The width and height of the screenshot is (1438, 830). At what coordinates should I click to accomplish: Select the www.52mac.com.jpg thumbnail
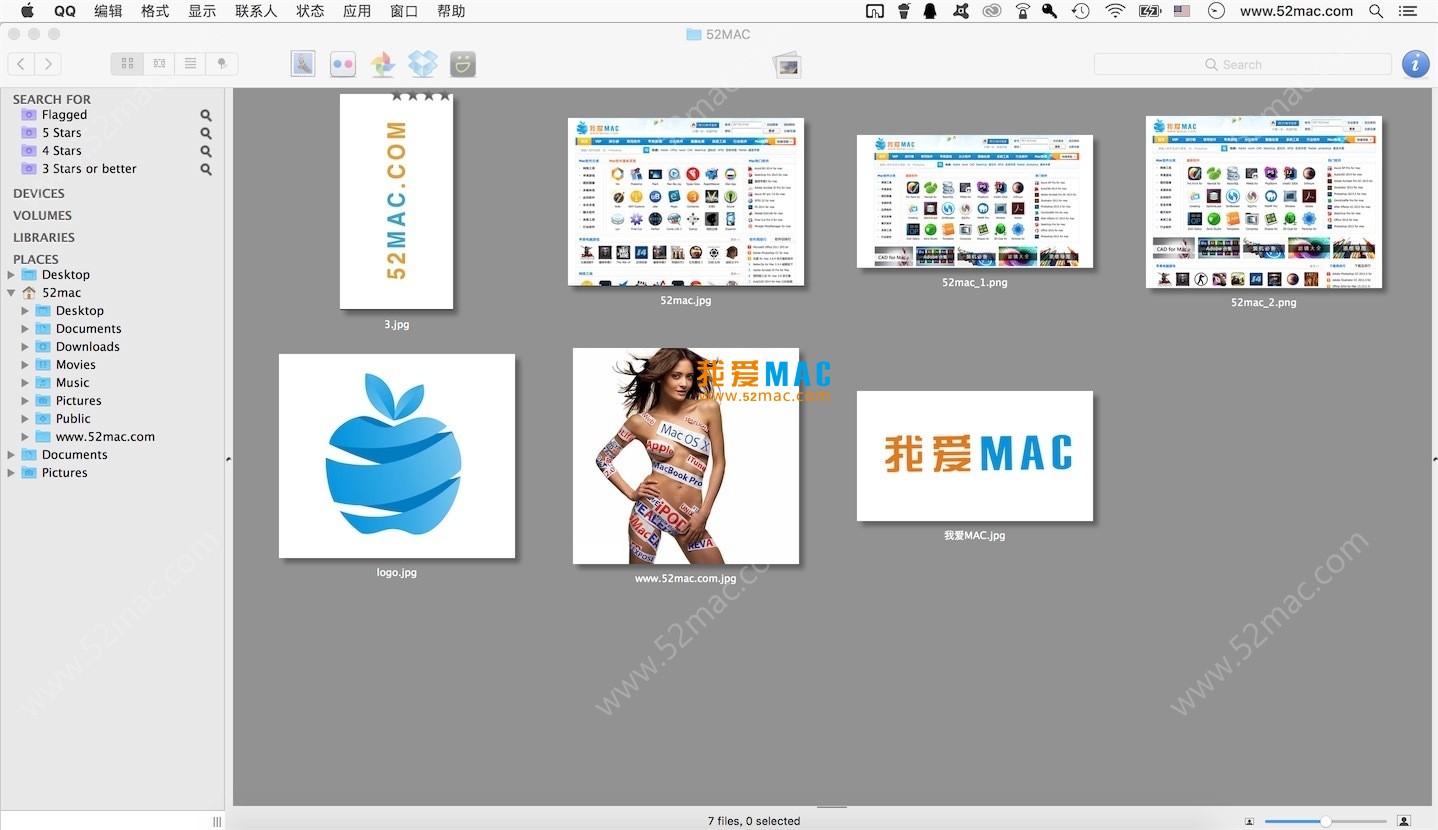(686, 456)
